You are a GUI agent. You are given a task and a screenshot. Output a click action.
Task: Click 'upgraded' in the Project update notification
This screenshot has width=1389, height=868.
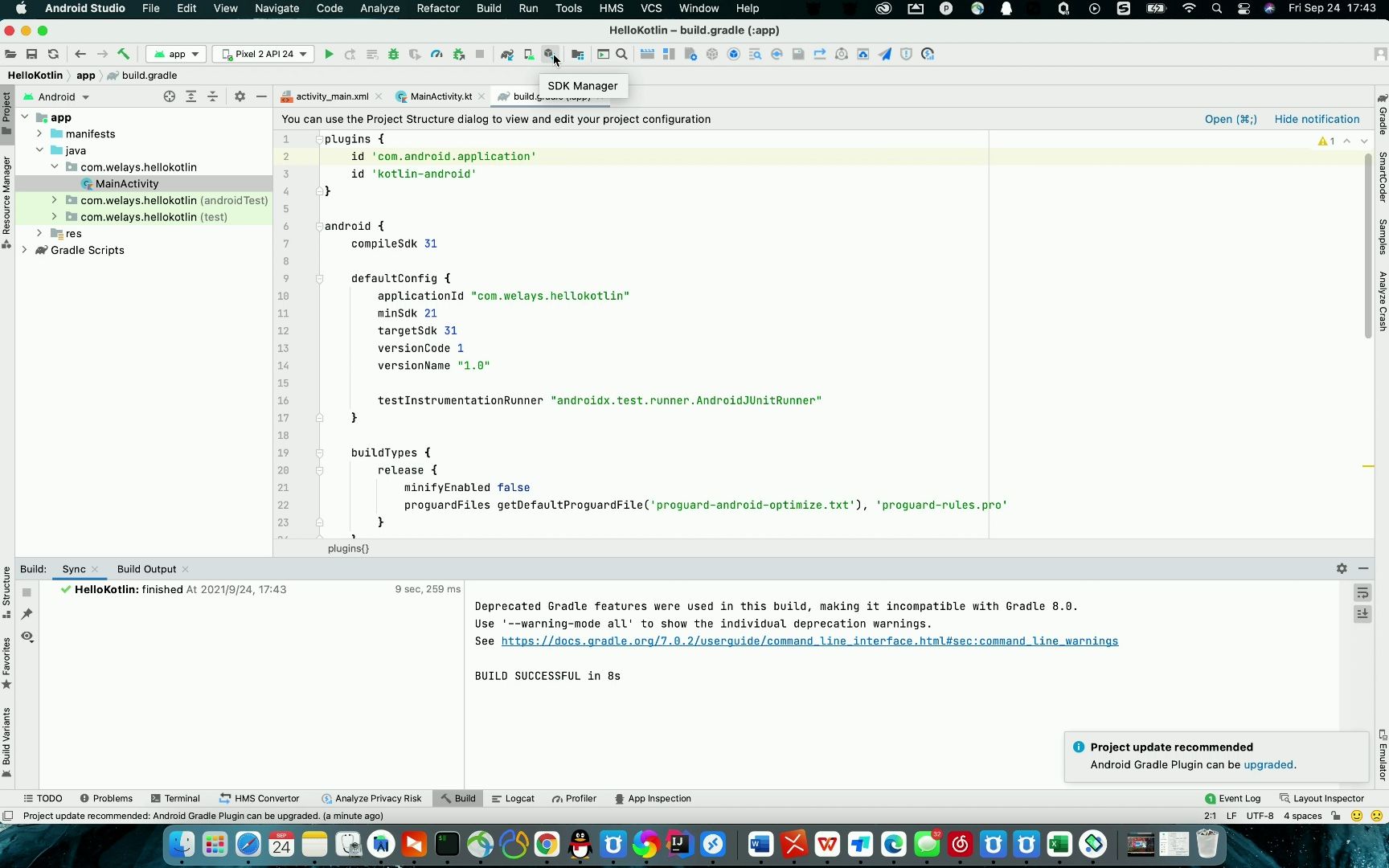click(x=1268, y=765)
